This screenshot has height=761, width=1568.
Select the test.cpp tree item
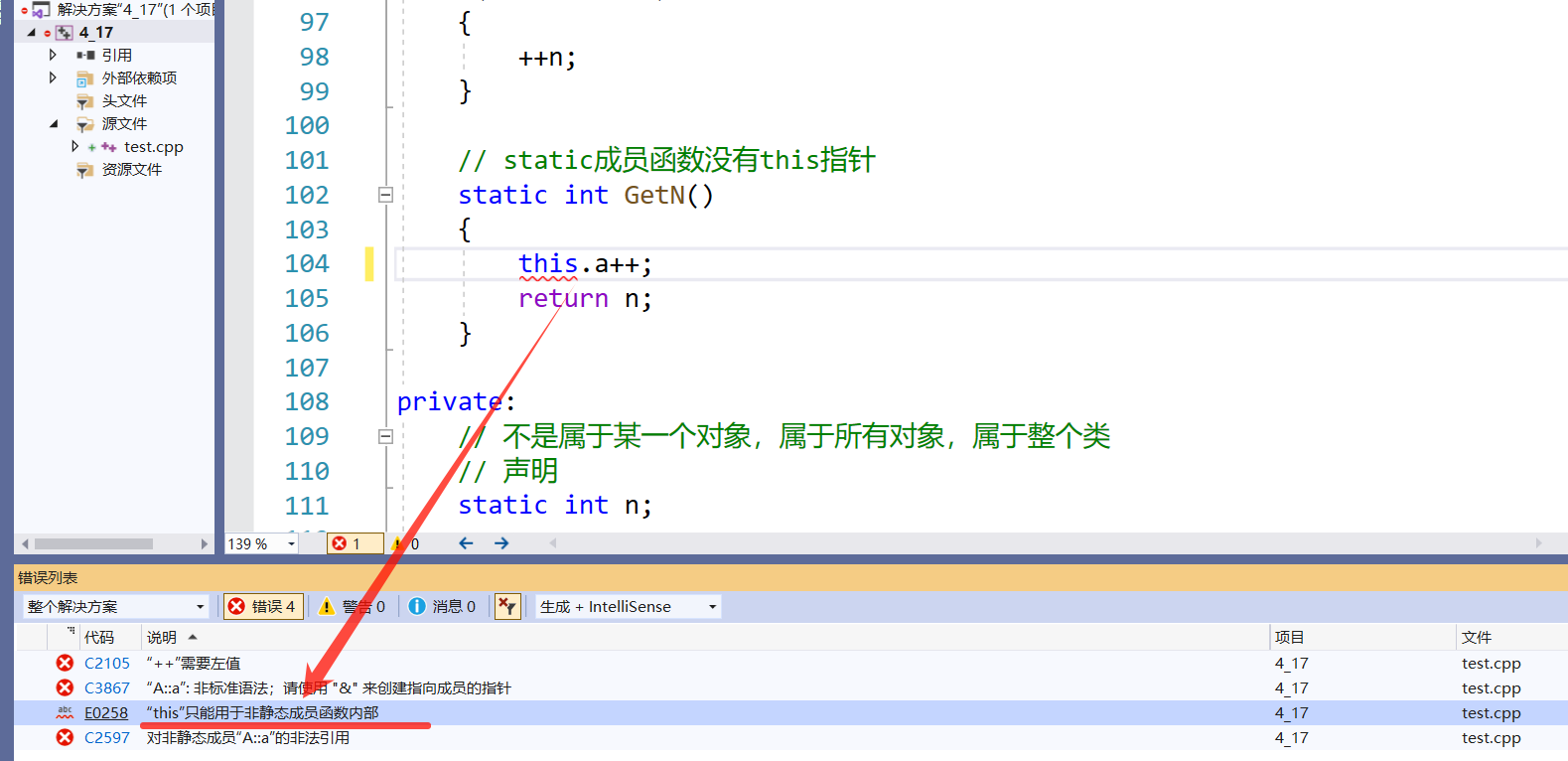(154, 147)
